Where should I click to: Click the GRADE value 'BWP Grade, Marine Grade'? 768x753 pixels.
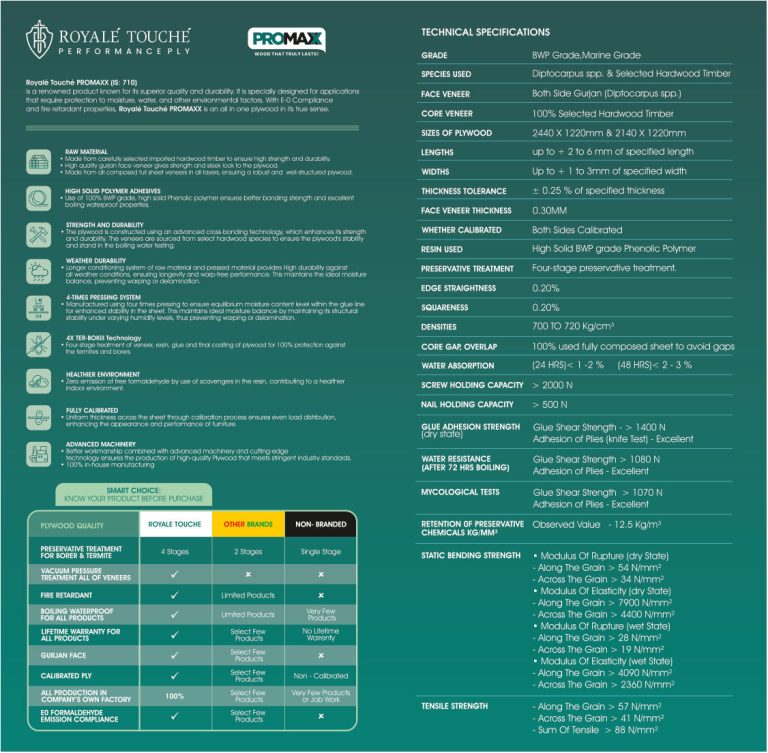coord(586,55)
